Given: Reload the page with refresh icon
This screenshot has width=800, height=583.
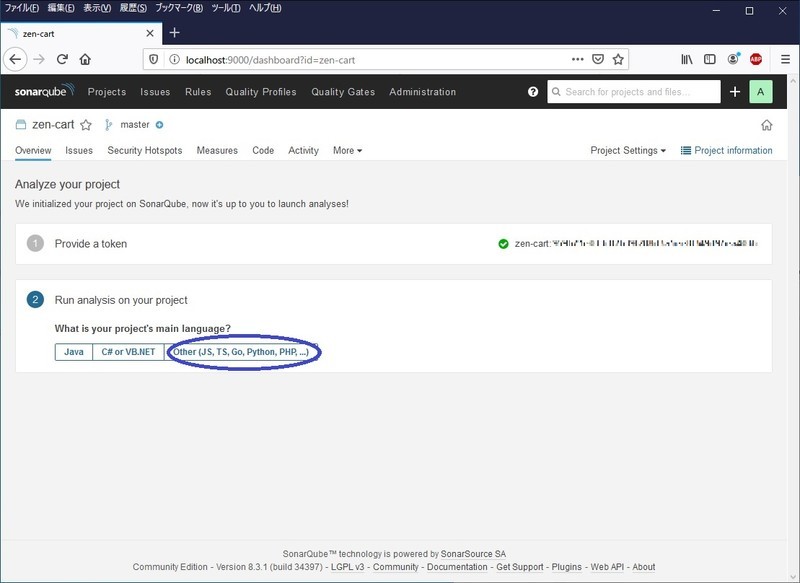Looking at the screenshot, I should click(x=62, y=60).
